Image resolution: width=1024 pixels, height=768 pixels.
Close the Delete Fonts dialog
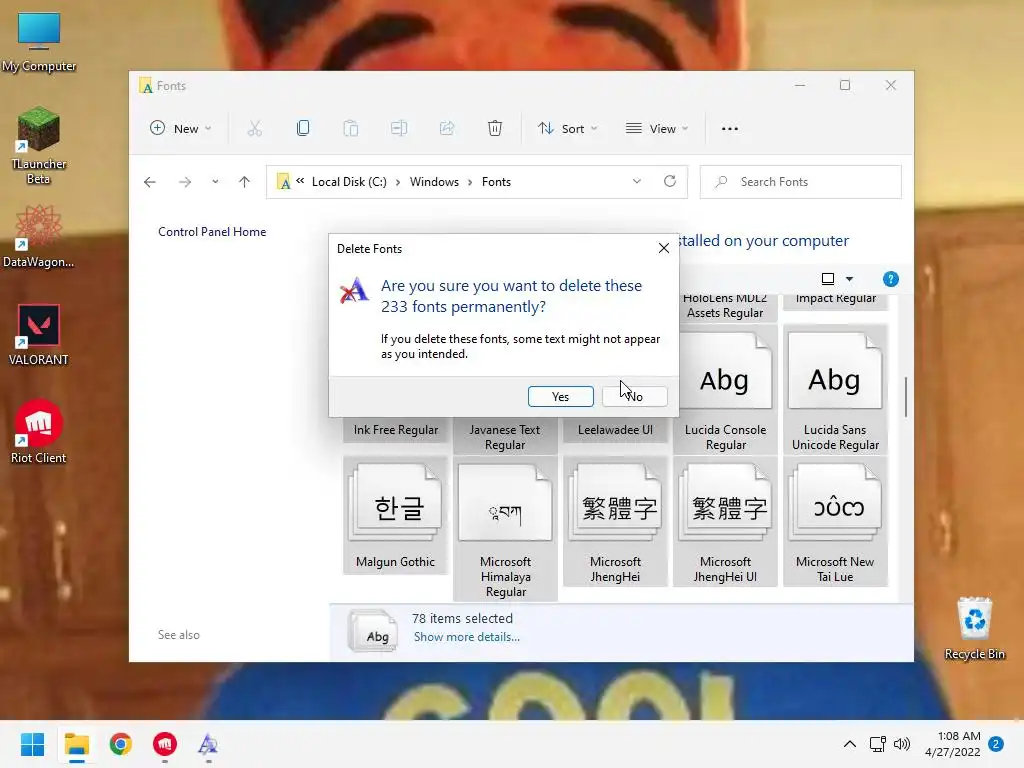tap(664, 248)
